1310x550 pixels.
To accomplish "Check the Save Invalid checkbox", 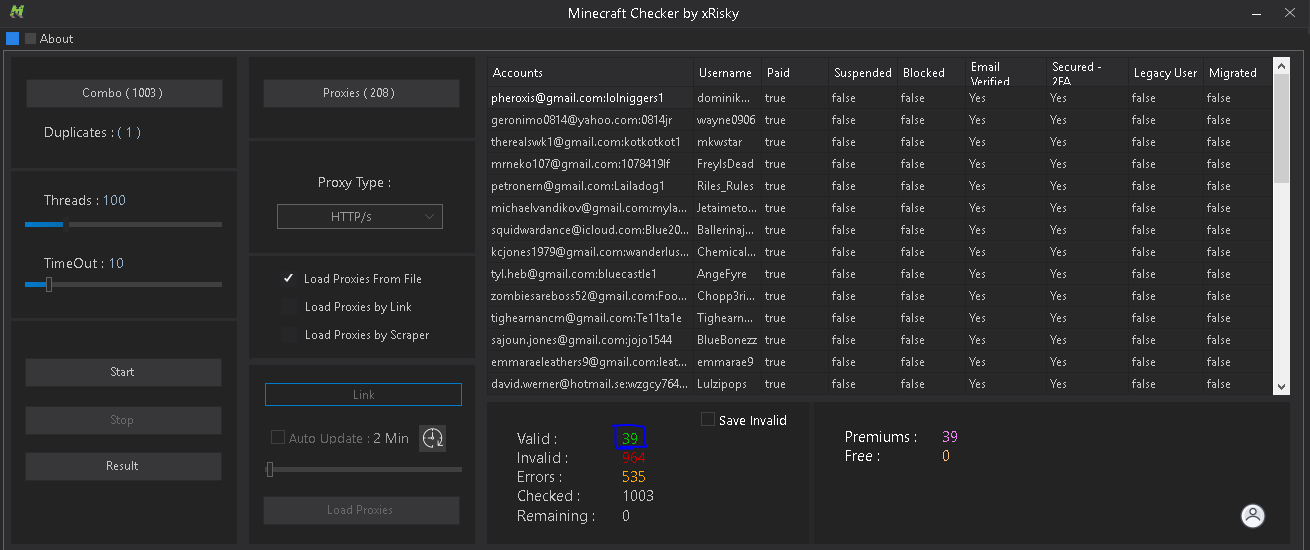I will (708, 420).
